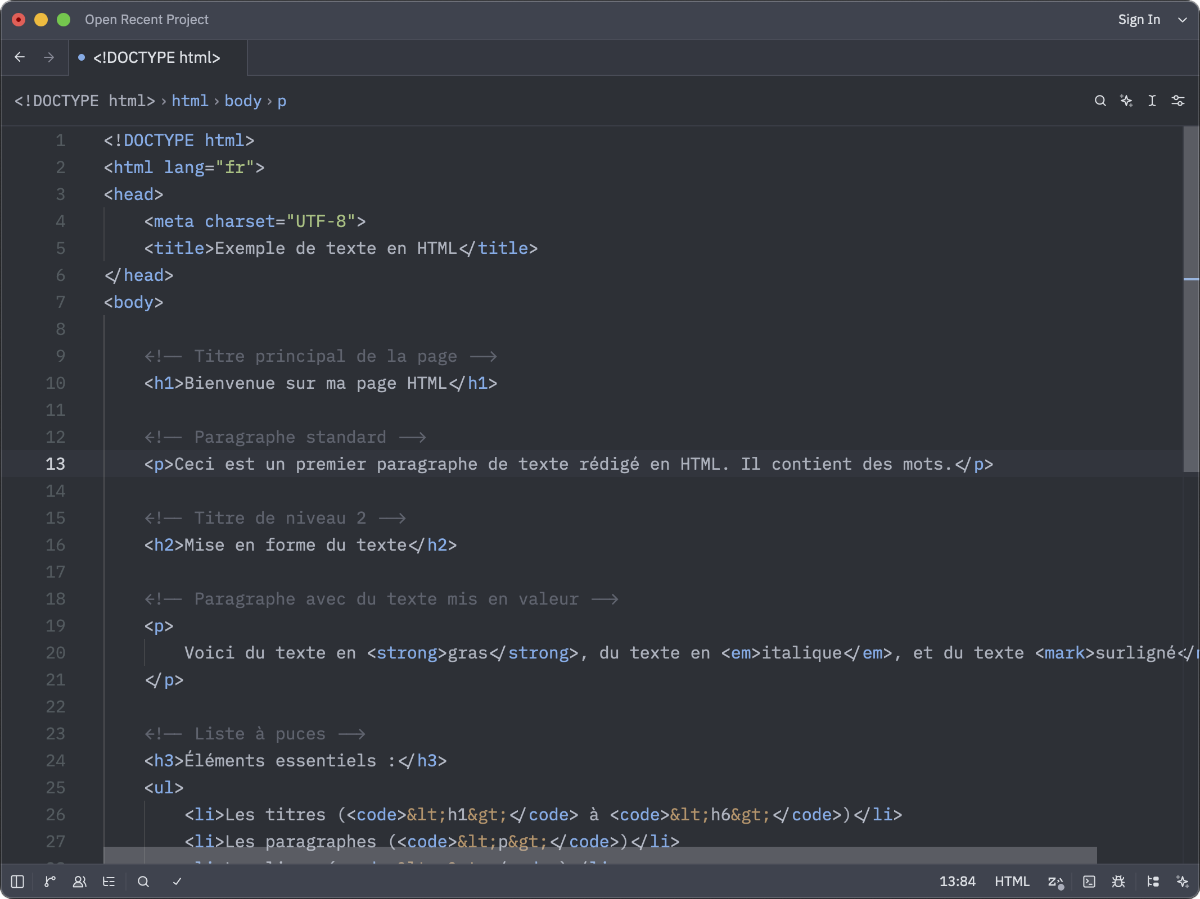Open the cursor position 13:84 indicator

pyautogui.click(x=957, y=882)
